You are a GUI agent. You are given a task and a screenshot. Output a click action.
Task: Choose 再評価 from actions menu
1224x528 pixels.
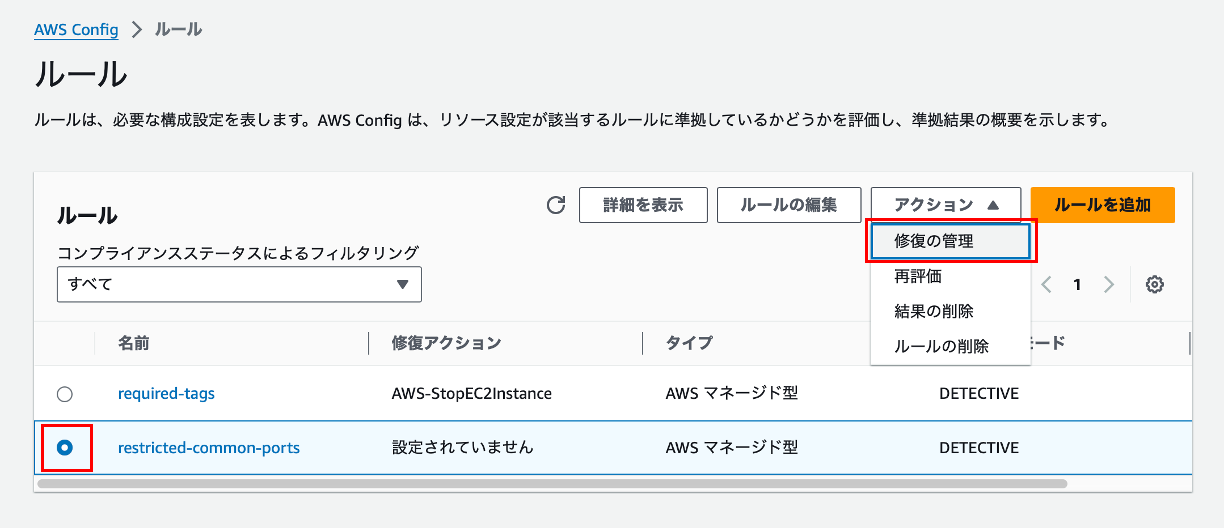950,276
